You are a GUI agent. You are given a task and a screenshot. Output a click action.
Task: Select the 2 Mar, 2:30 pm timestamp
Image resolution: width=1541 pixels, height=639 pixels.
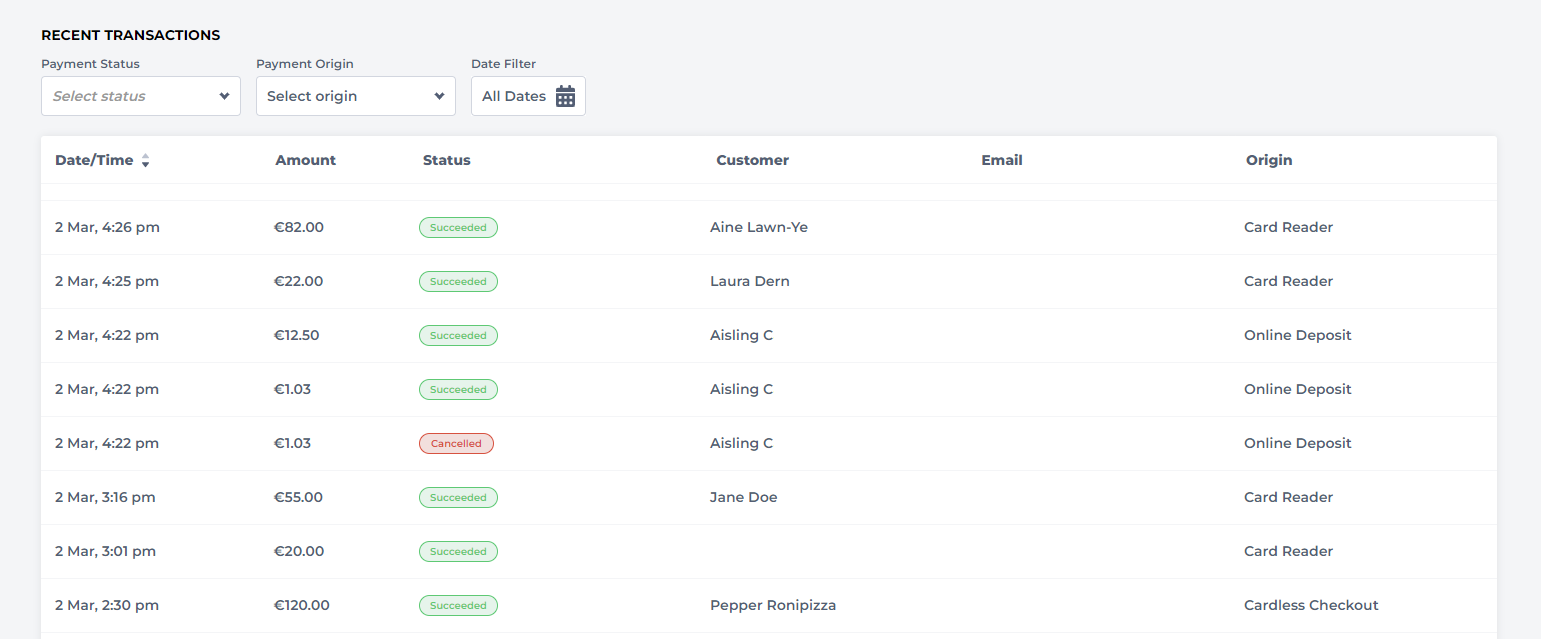coord(107,605)
